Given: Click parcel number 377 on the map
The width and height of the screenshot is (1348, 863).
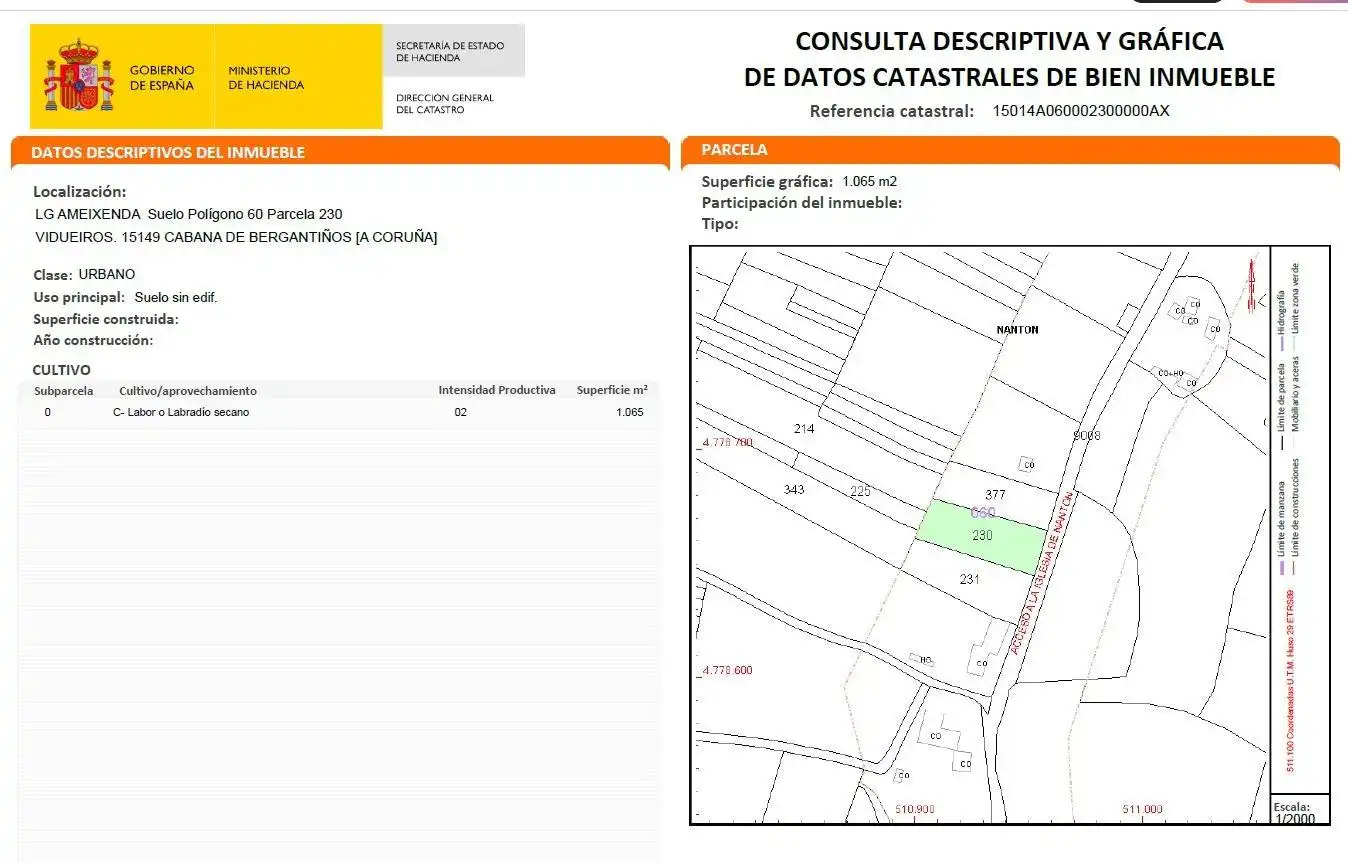Looking at the screenshot, I should coord(995,494).
